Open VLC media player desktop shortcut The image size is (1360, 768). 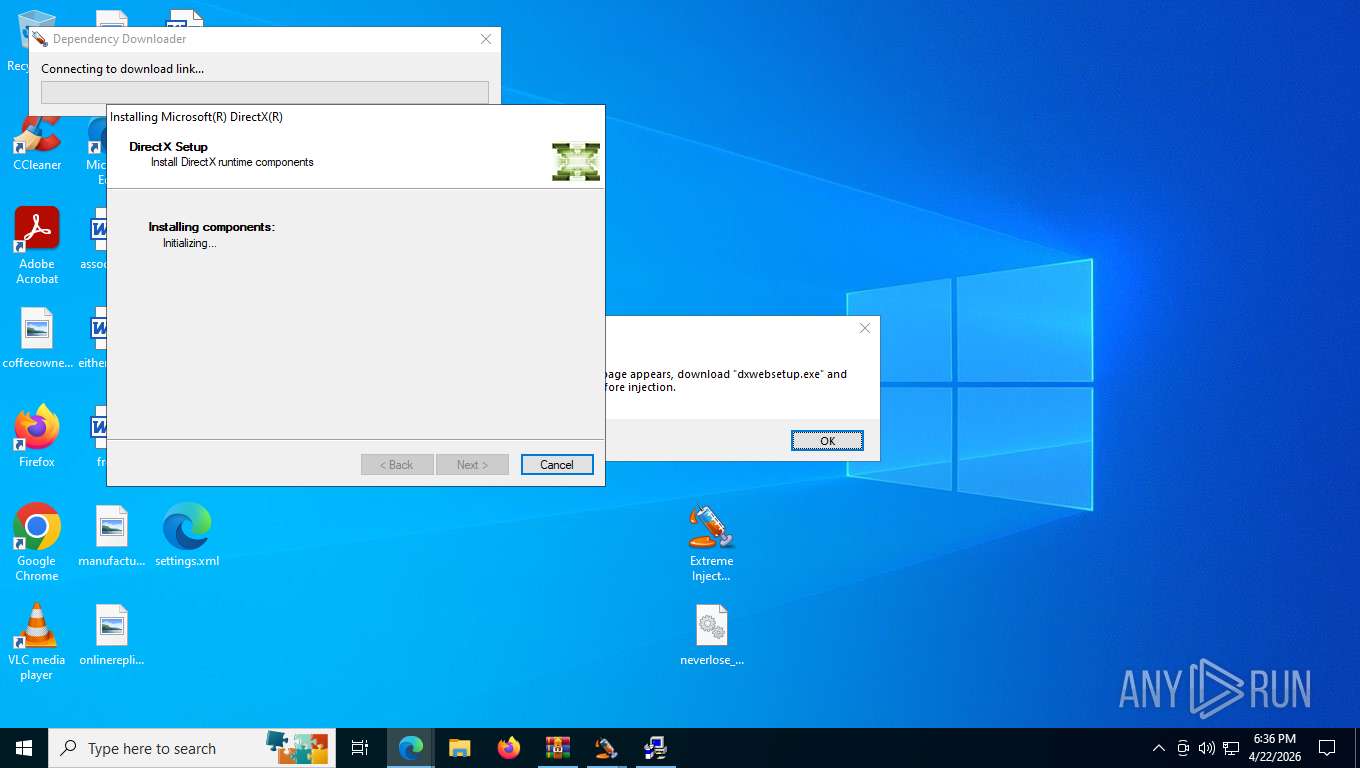coord(37,641)
